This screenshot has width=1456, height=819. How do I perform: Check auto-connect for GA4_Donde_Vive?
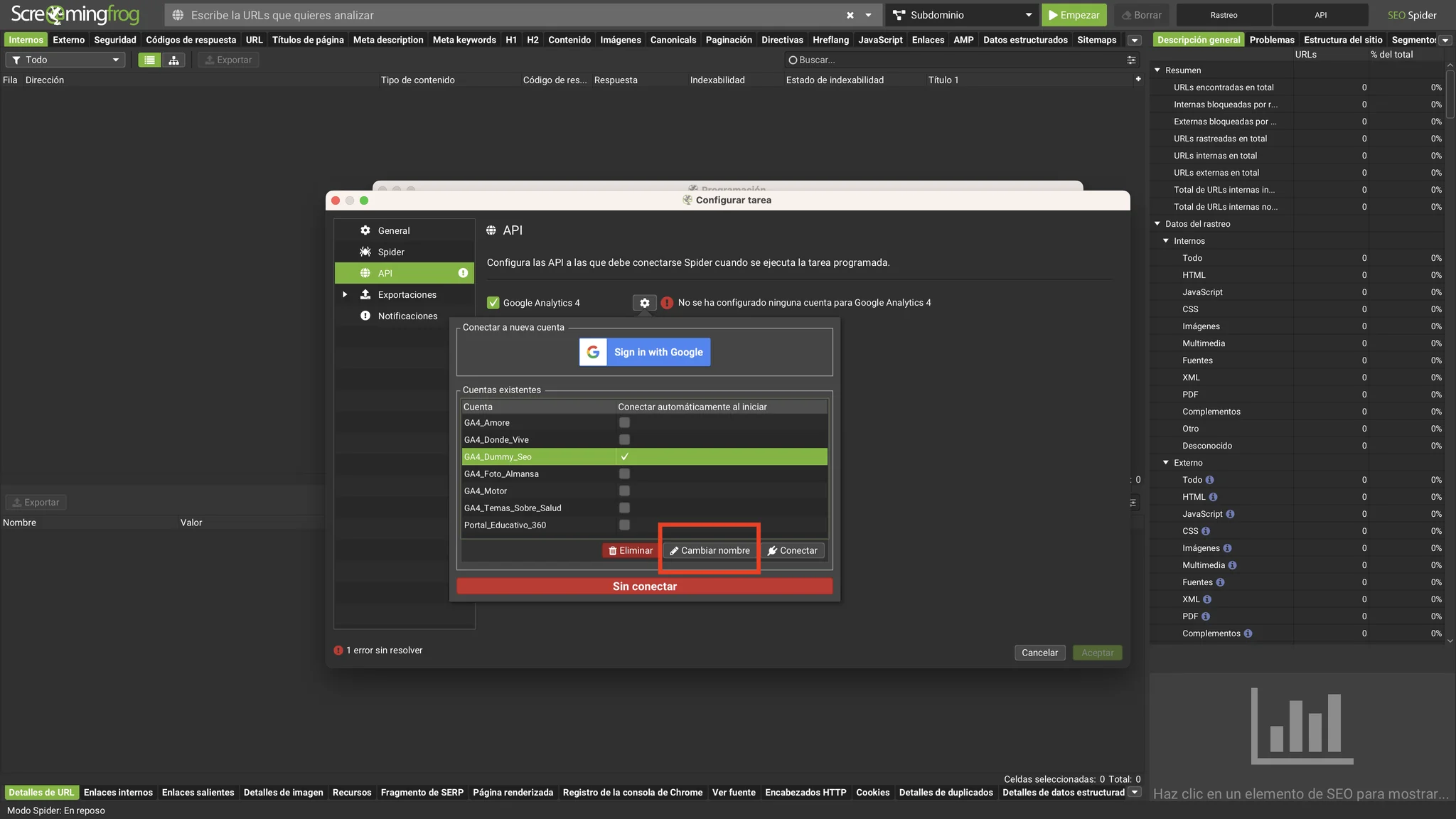point(624,439)
